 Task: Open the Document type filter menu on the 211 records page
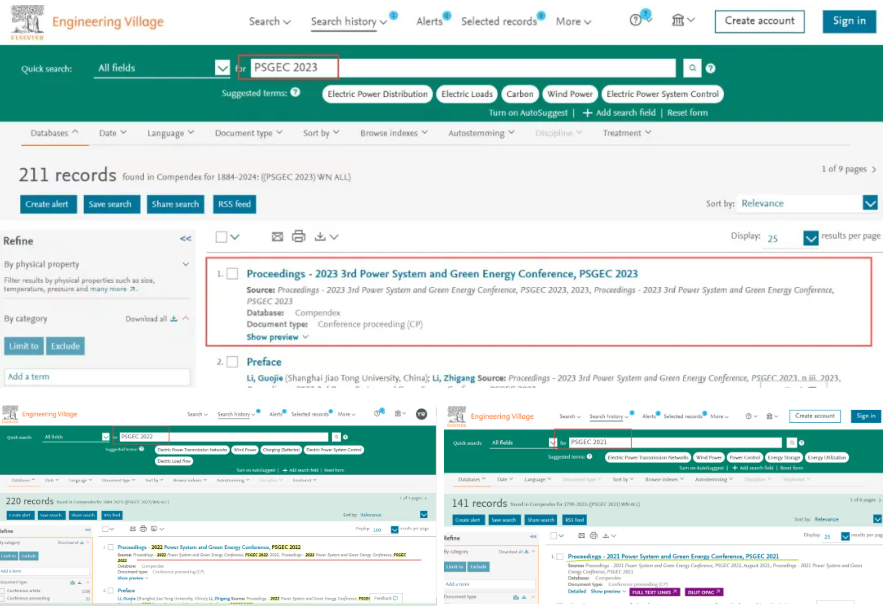(249, 133)
